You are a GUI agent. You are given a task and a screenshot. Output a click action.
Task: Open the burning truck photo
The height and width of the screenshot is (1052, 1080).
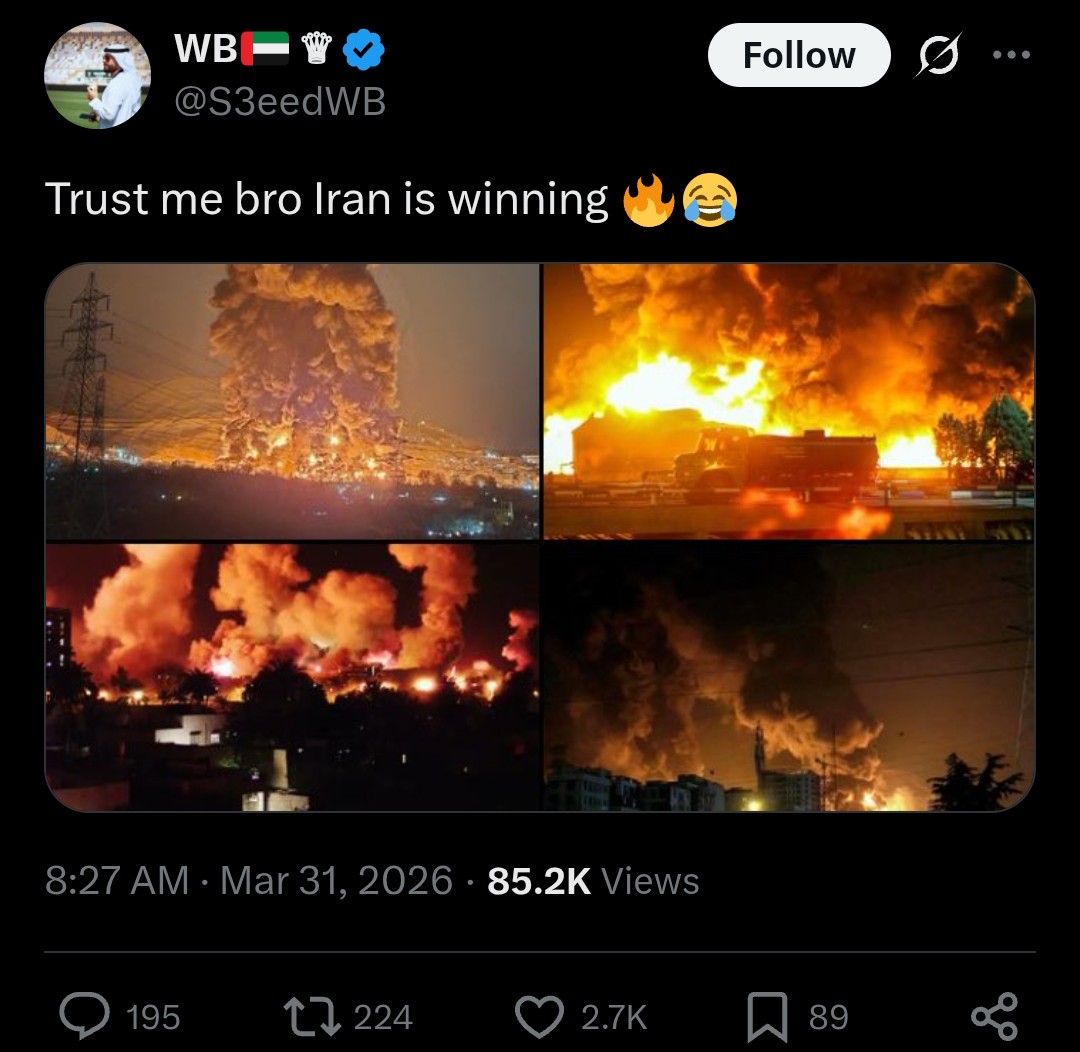789,401
